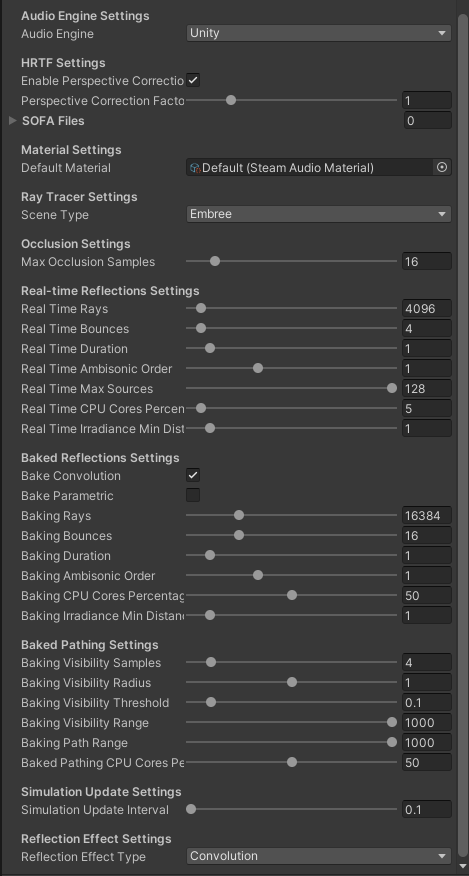Edit Real Time Rays value 4096

point(427,308)
